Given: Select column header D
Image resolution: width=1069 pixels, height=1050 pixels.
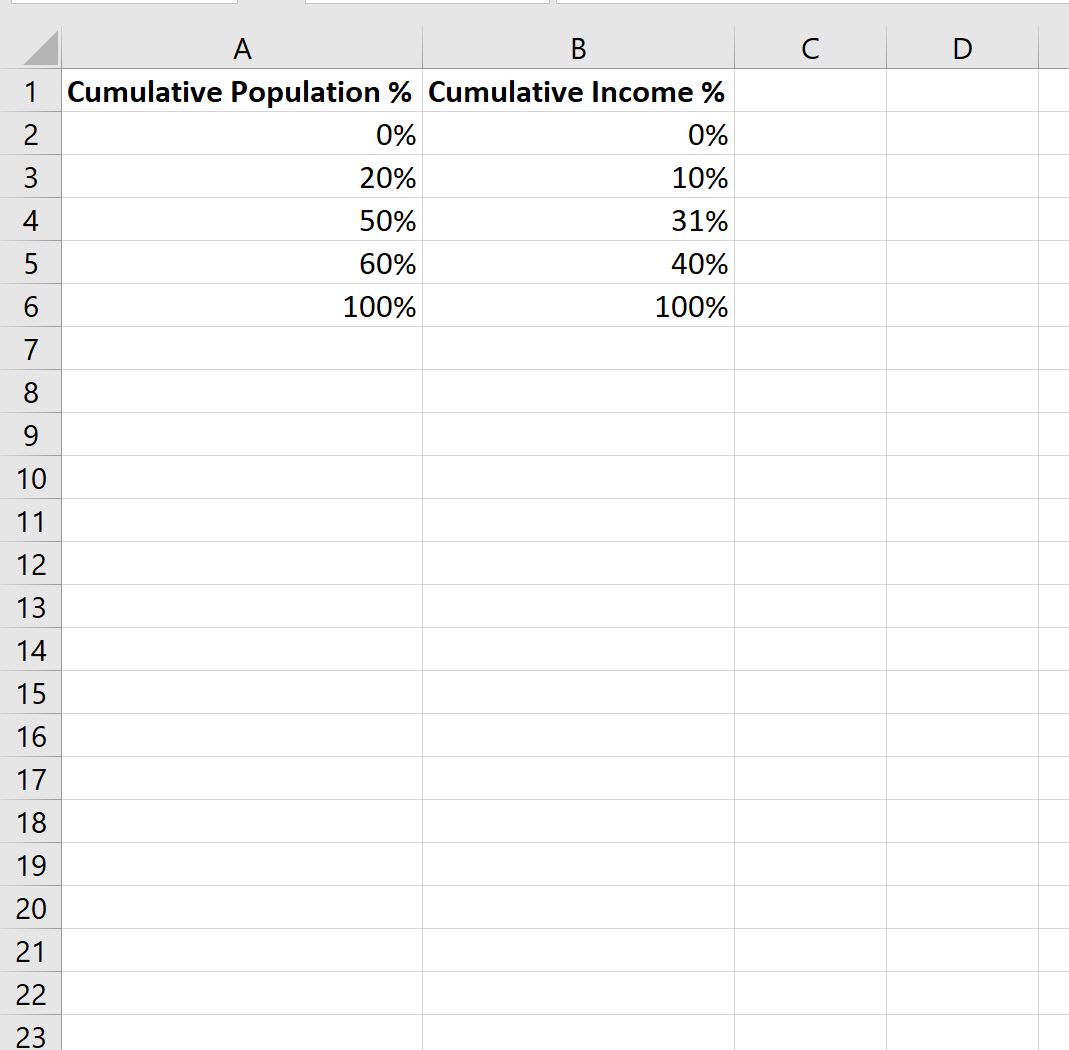Looking at the screenshot, I should point(961,47).
